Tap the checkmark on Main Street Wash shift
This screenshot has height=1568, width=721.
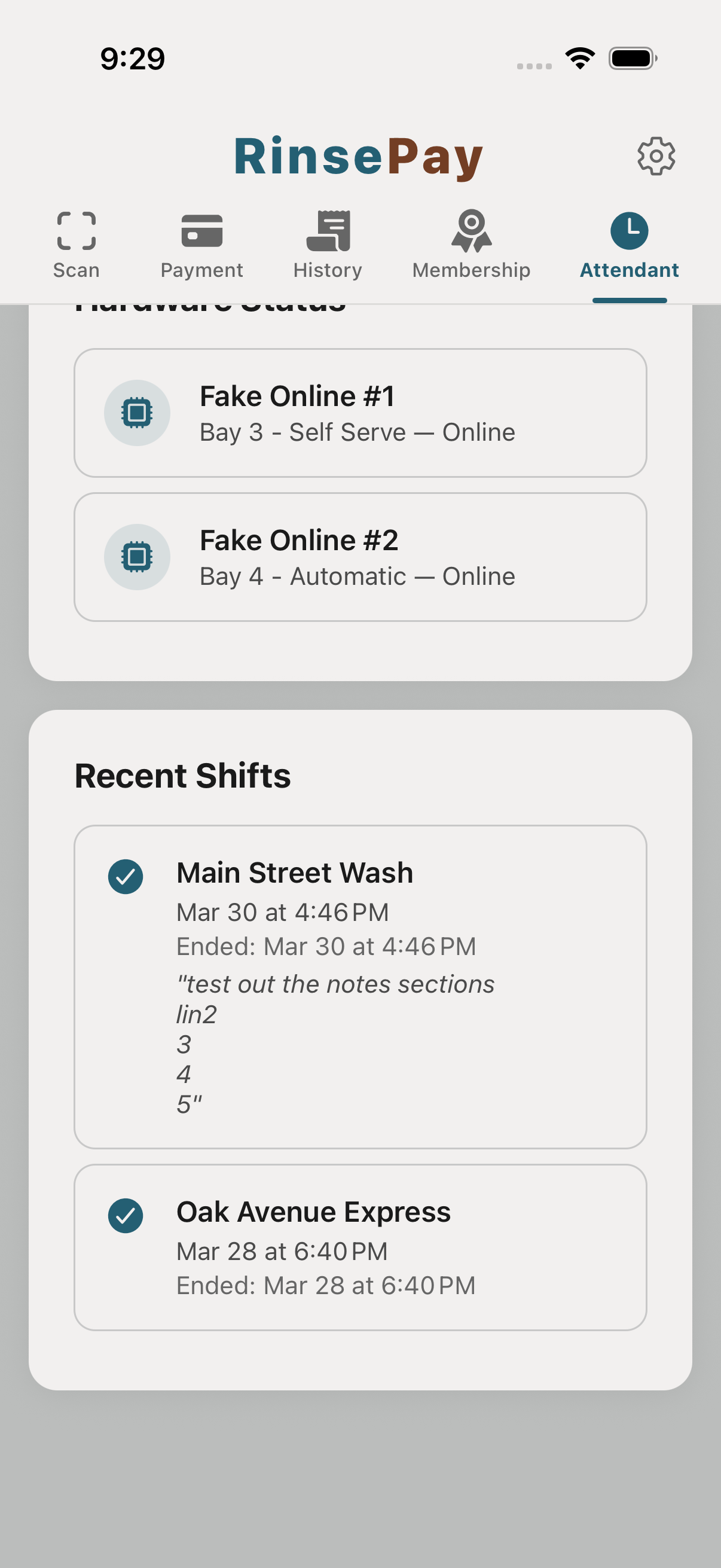click(126, 877)
